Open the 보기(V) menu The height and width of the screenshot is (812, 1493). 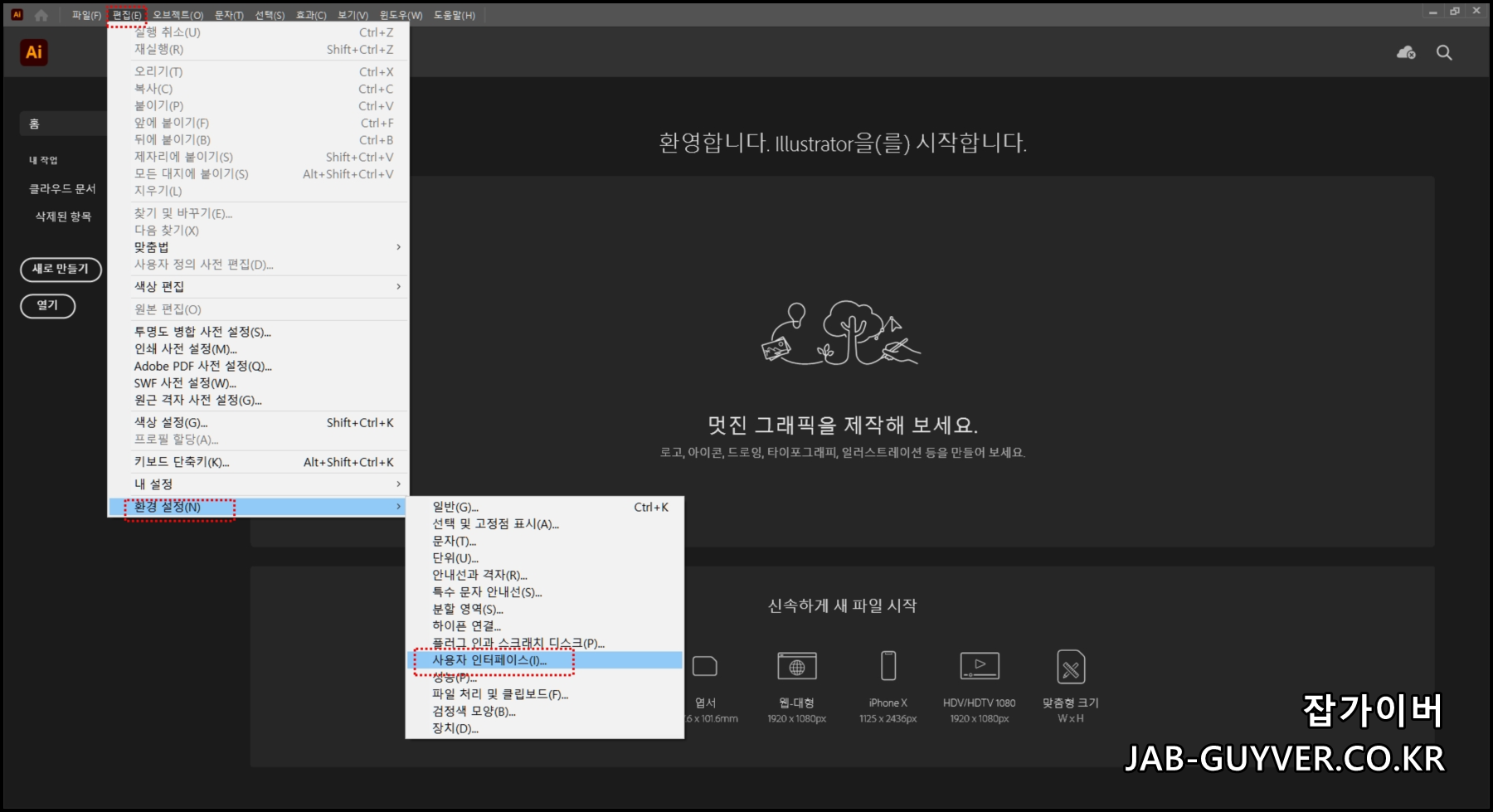click(353, 15)
